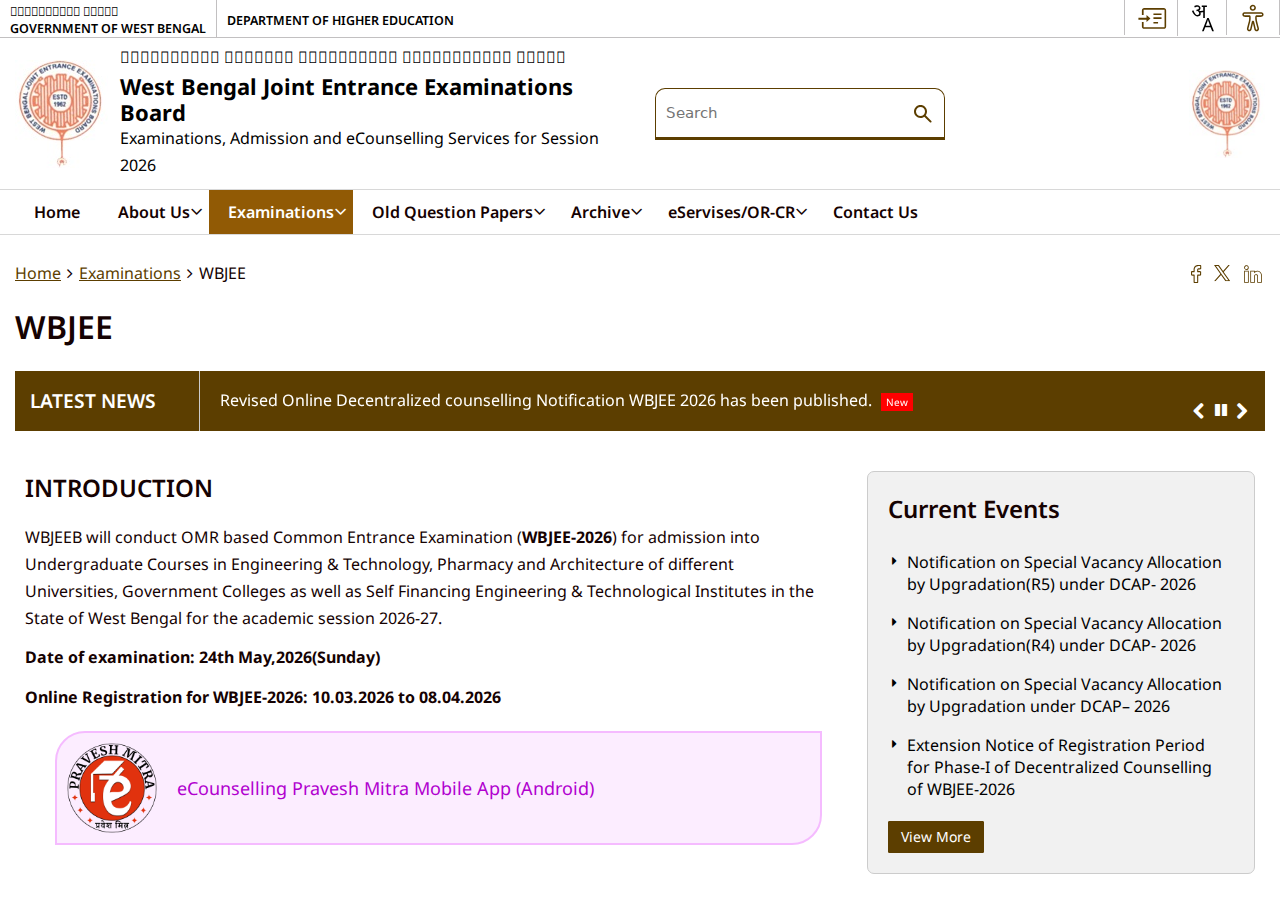The image size is (1280, 900).
Task: Share page on LinkedIn
Action: click(x=1253, y=274)
